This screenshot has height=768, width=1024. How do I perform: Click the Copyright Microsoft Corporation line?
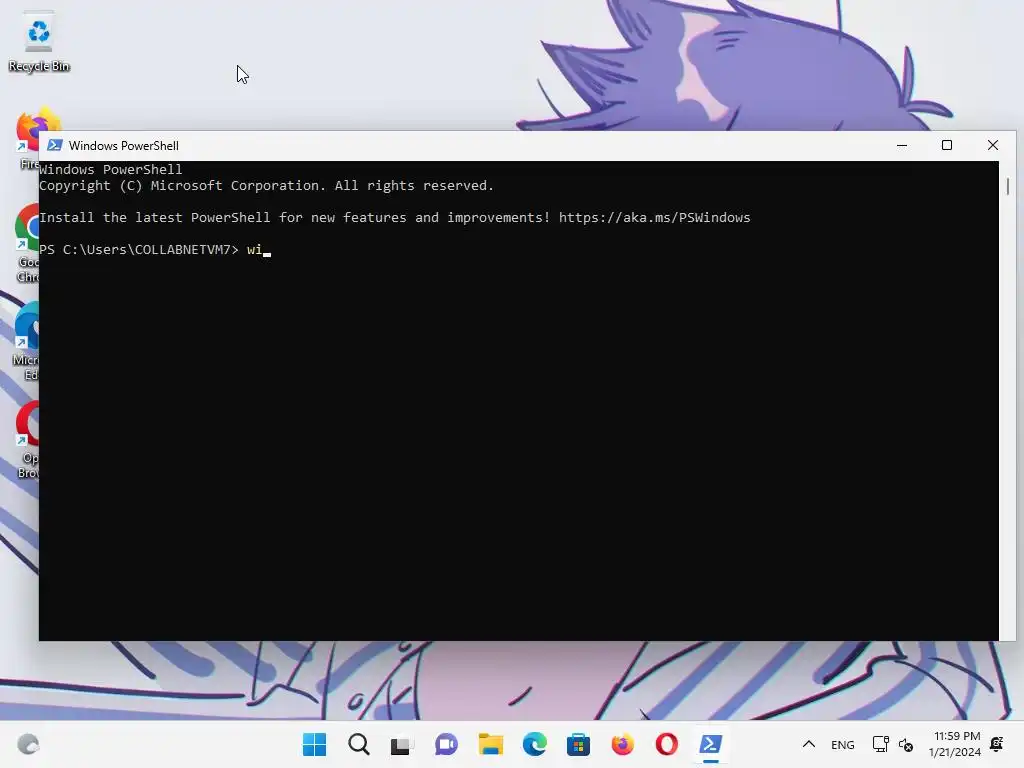(266, 185)
